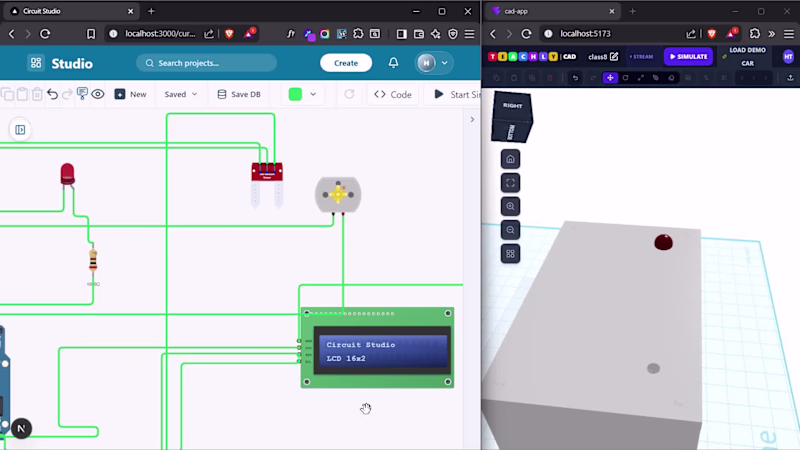Open the Brave wallet icon
This screenshot has width=800, height=450.
click(419, 34)
